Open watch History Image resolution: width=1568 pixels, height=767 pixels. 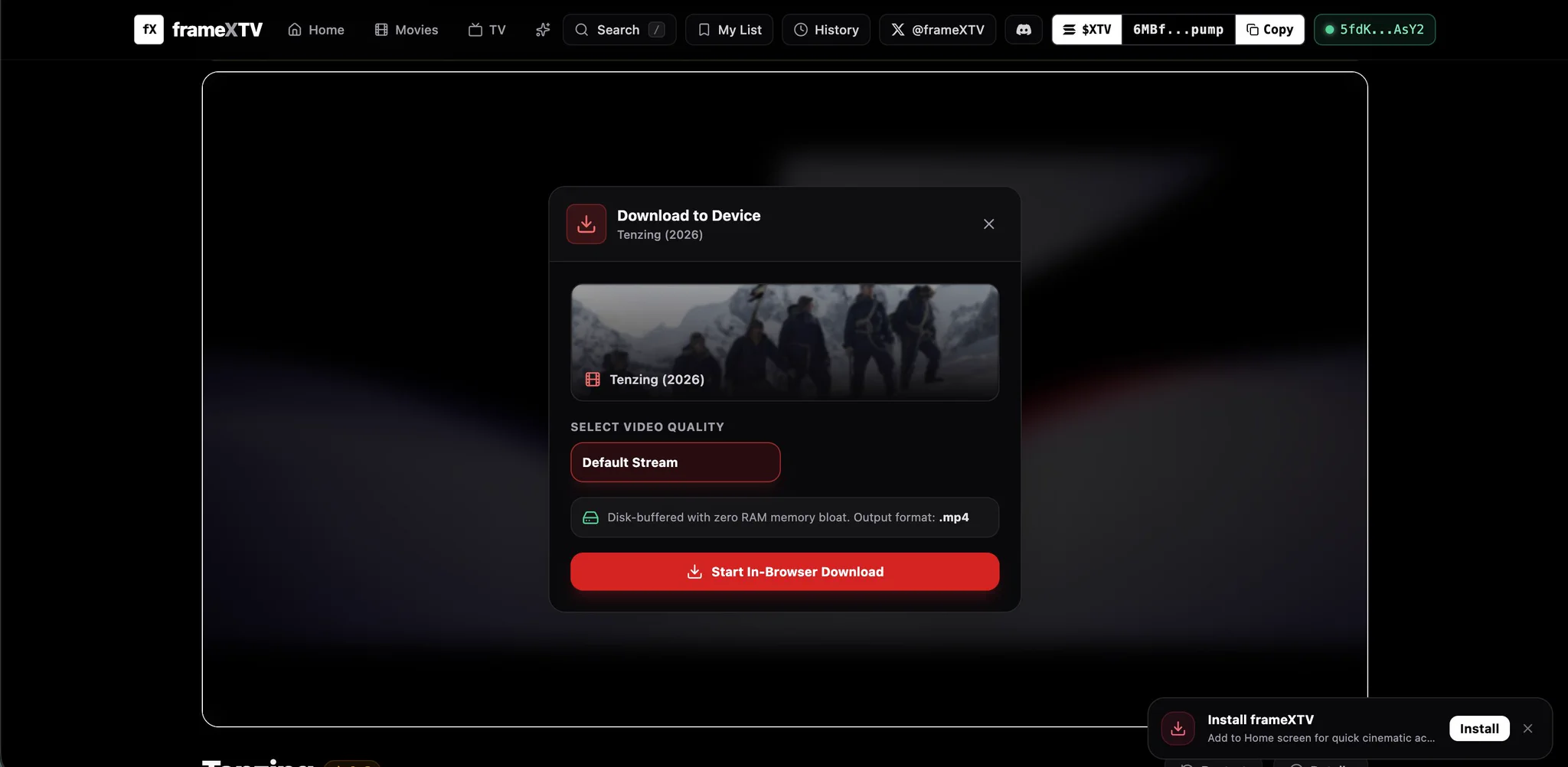click(x=826, y=29)
